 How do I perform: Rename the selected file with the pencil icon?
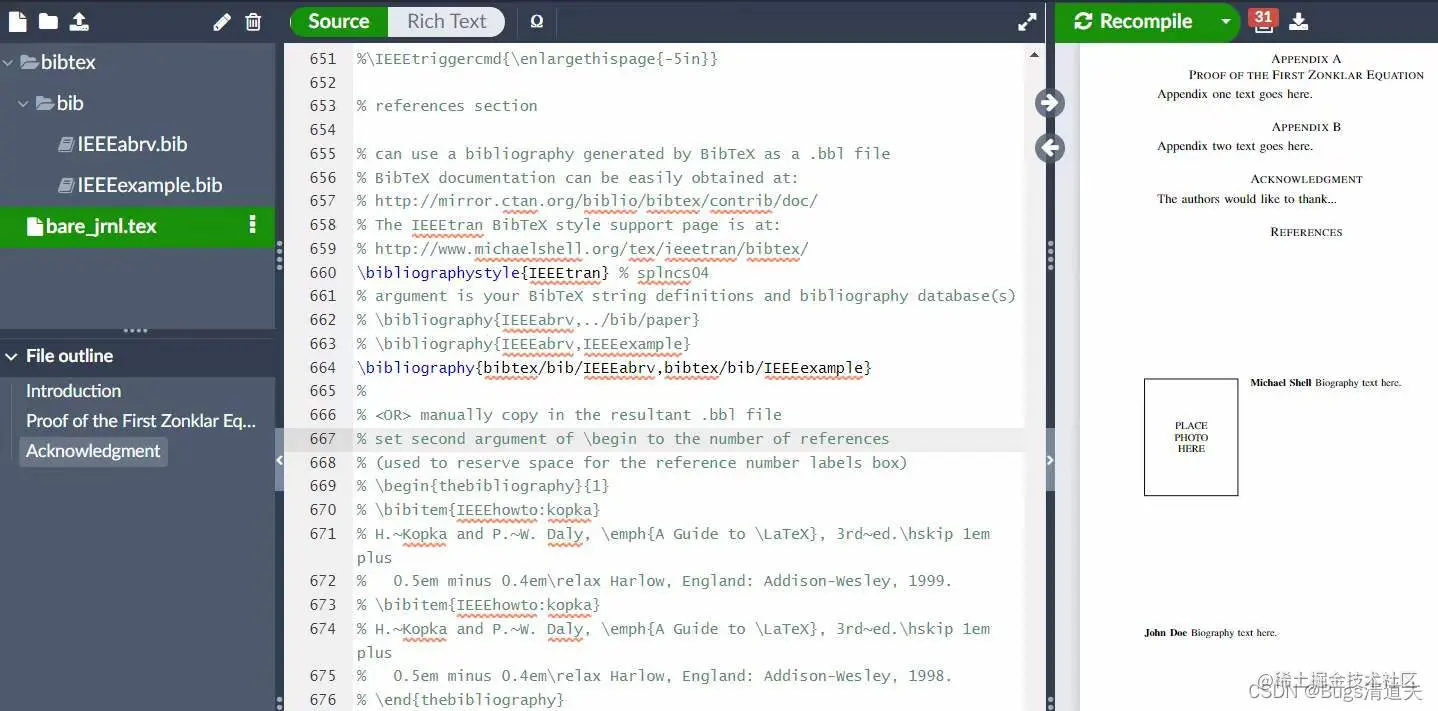(222, 21)
